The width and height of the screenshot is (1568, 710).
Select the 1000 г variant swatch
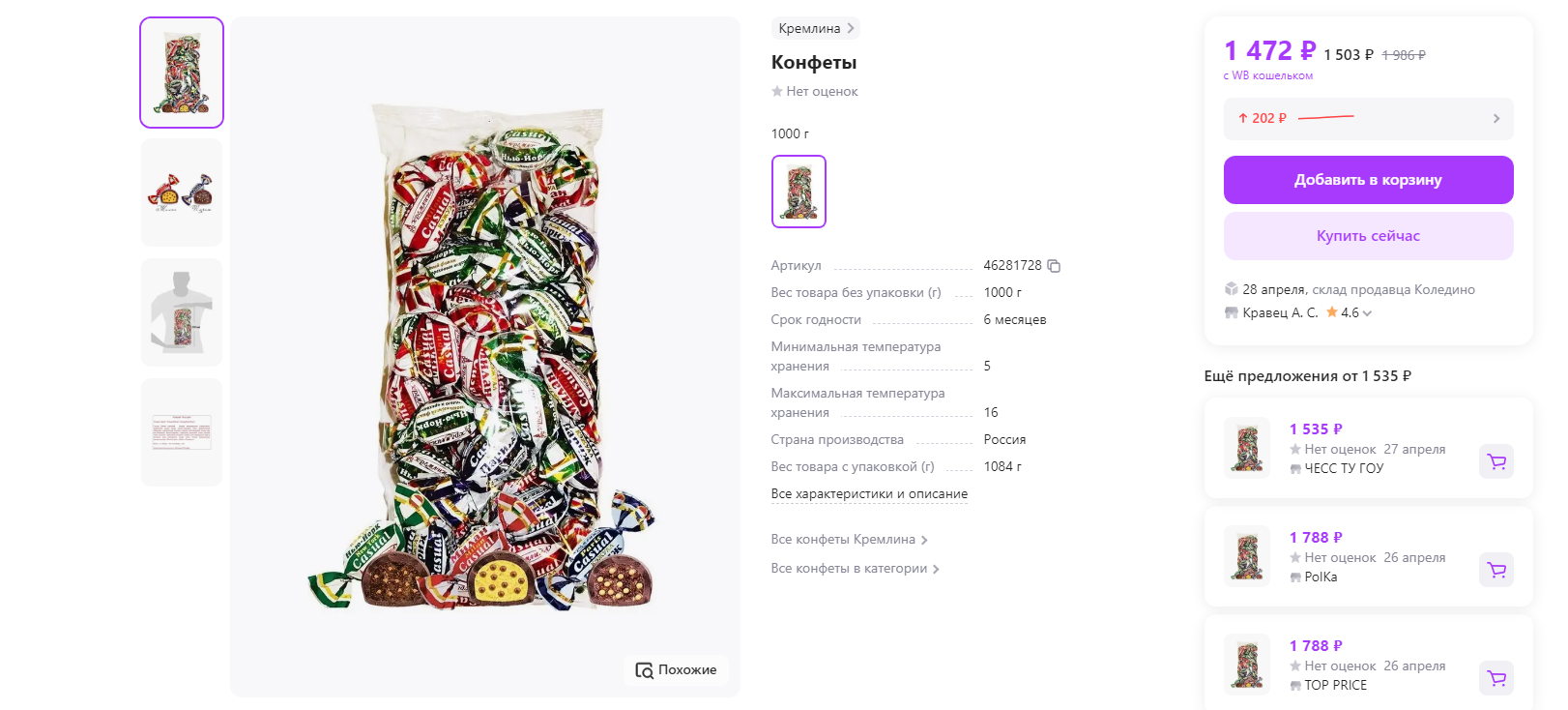[x=799, y=192]
